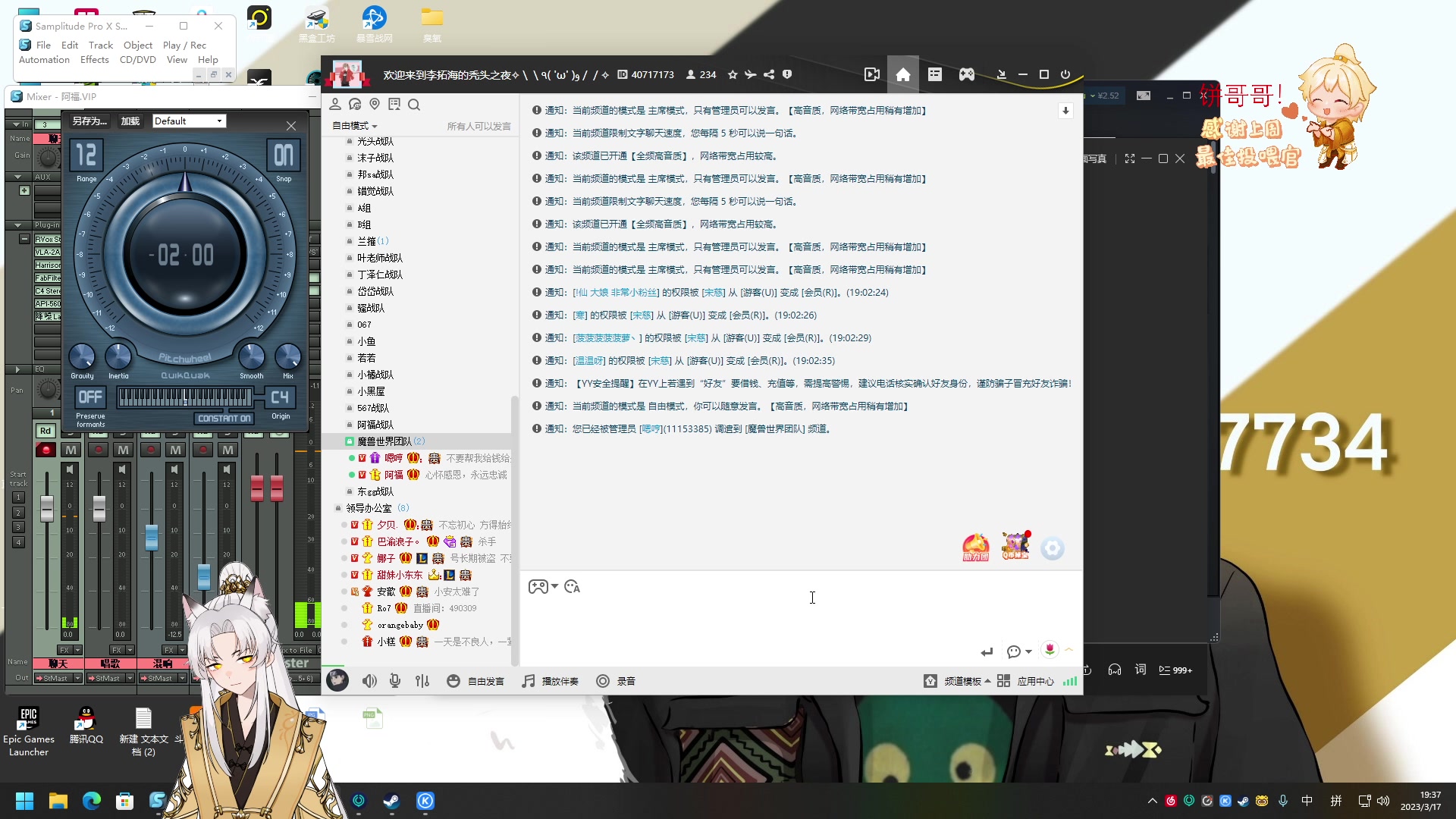Open the Default preset dropdown in Pitchwheel
The image size is (1456, 819).
(x=189, y=121)
